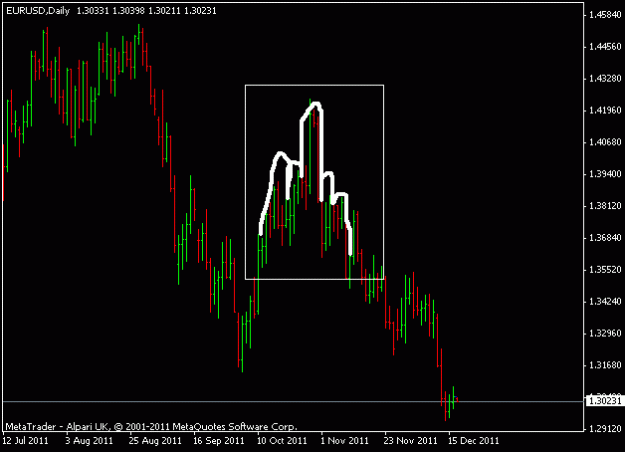This screenshot has height=452, width=625.
Task: Click the 1.41960 price axis label
Action: click(605, 110)
